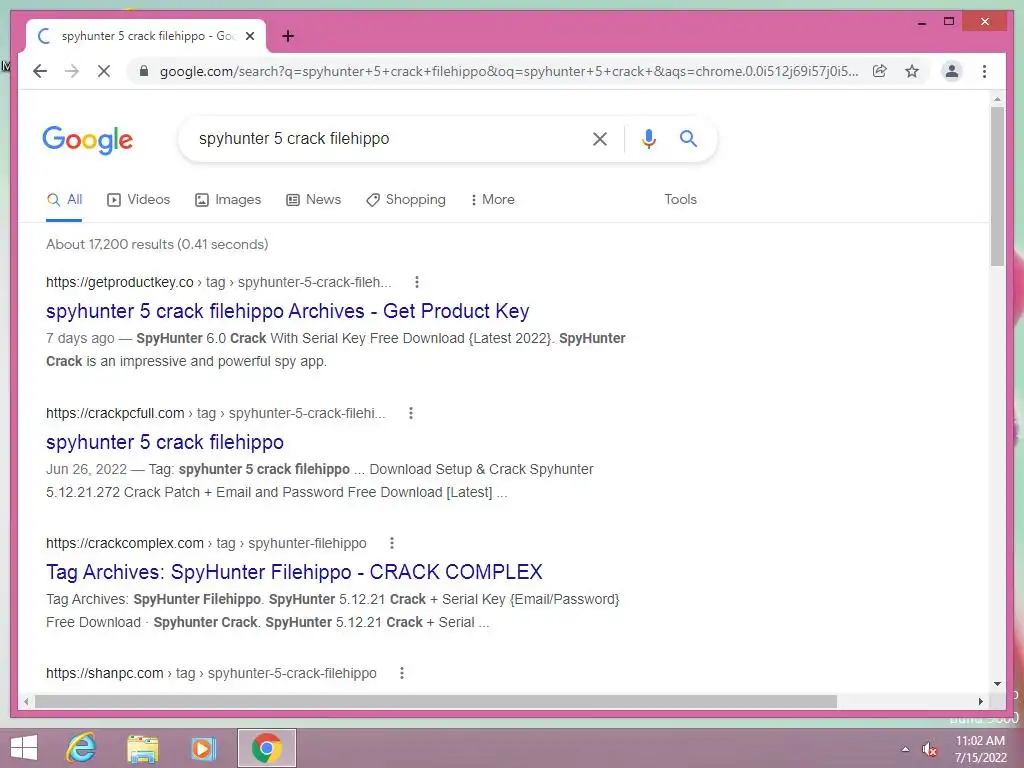Click the shanpc.com URL breadcrumb
Viewport: 1024px width, 768px height.
pyautogui.click(x=211, y=673)
